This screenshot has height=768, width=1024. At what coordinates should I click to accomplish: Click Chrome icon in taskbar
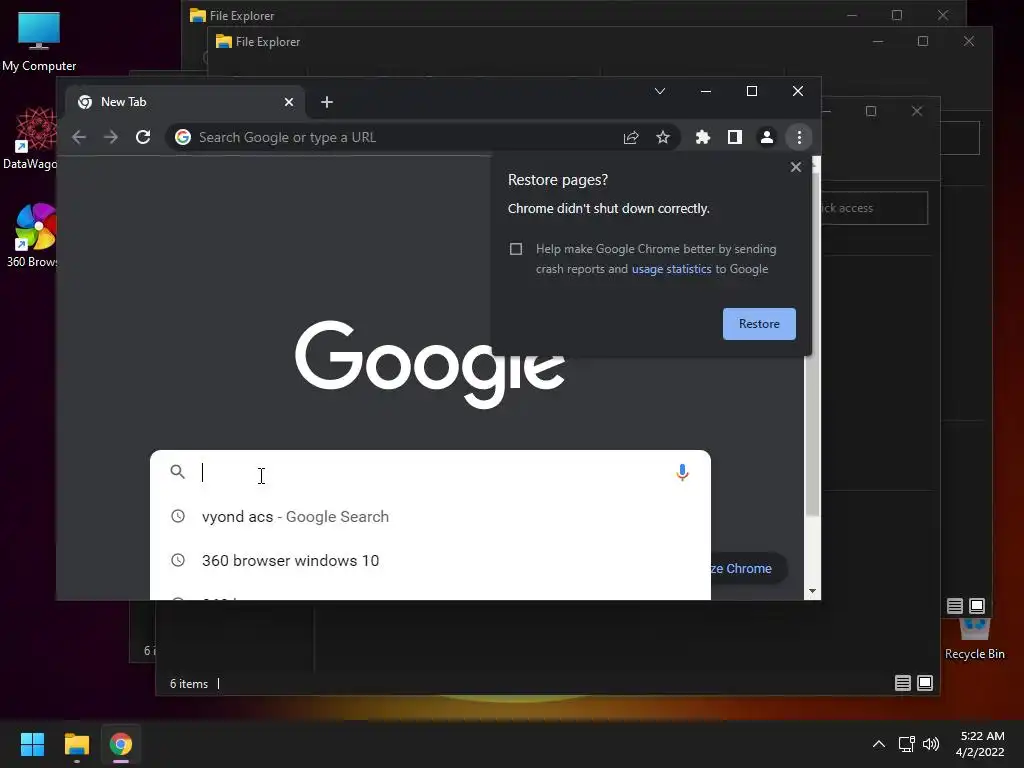(x=121, y=744)
